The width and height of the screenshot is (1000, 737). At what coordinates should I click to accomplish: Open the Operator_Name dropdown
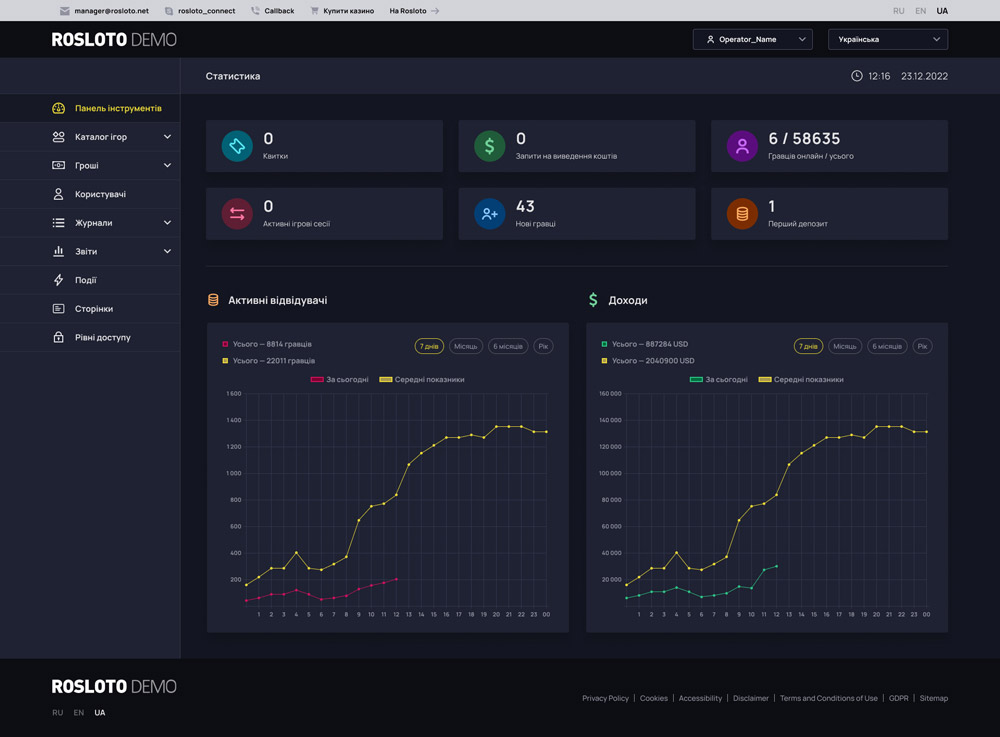752,40
